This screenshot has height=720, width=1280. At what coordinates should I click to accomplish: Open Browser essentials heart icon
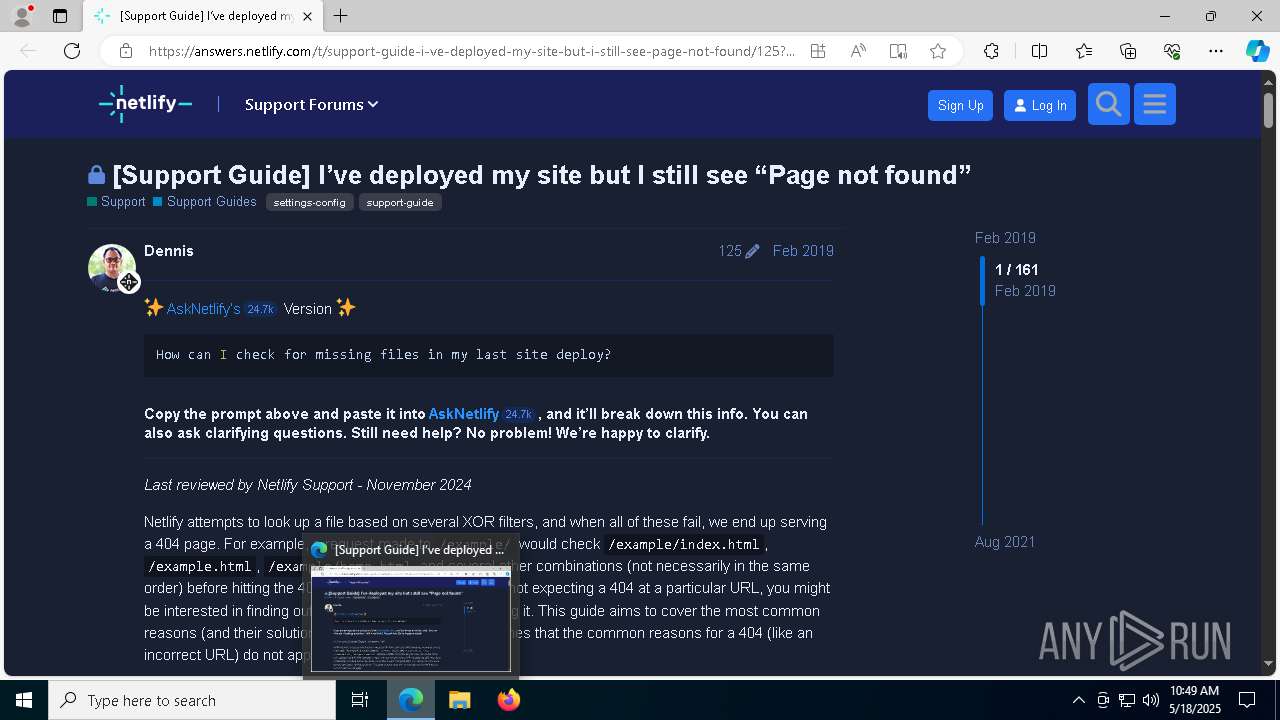[1172, 51]
